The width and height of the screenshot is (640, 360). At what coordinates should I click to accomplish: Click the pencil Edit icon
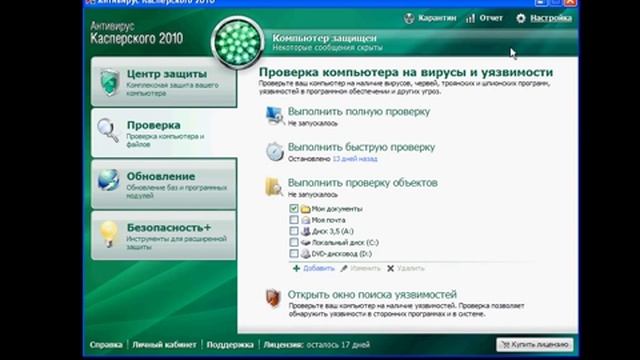click(x=344, y=268)
